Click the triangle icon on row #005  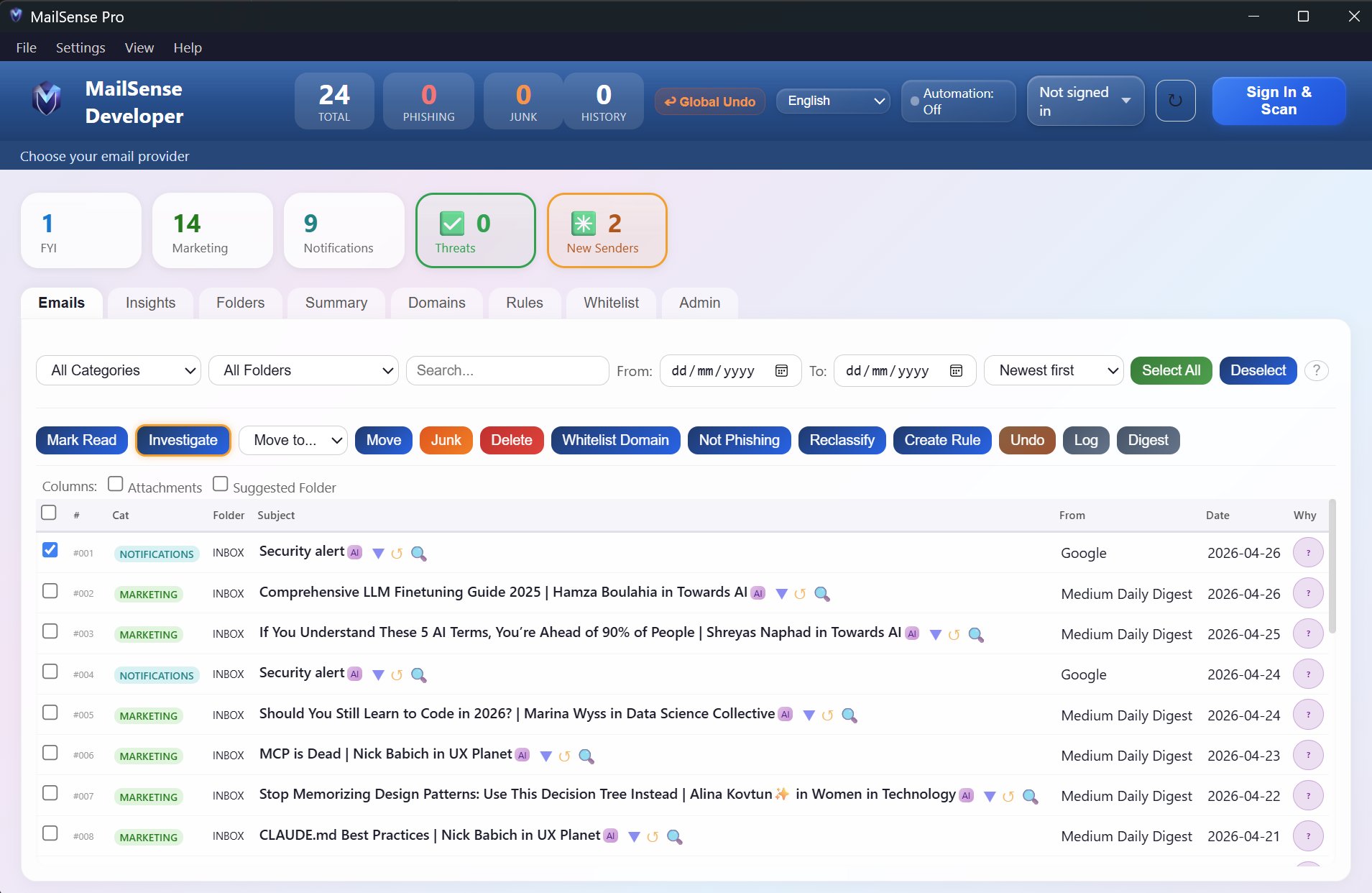pos(809,715)
